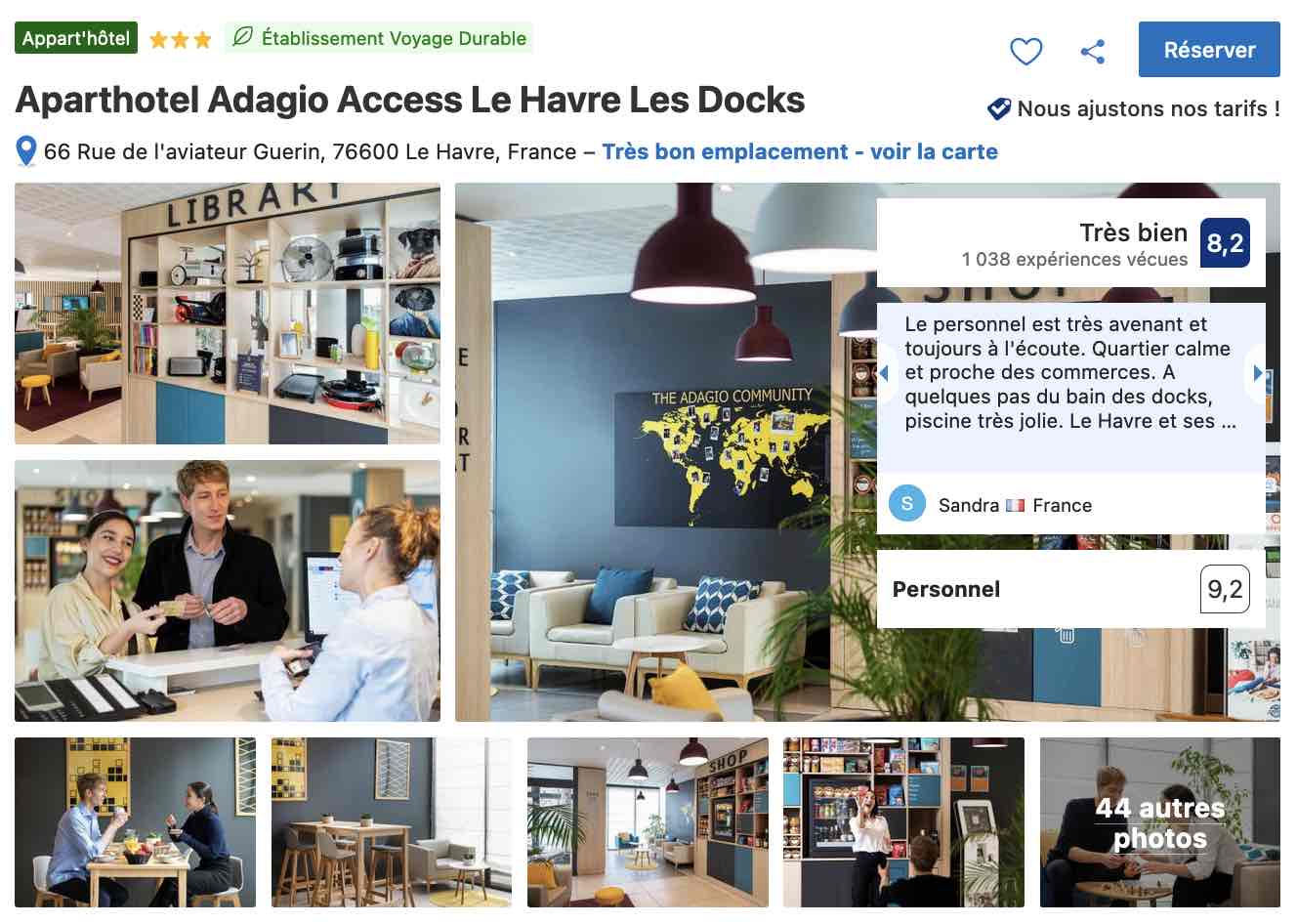Open the Adagio Community world map photo
Image resolution: width=1297 pixels, height=924 pixels.
[665, 452]
